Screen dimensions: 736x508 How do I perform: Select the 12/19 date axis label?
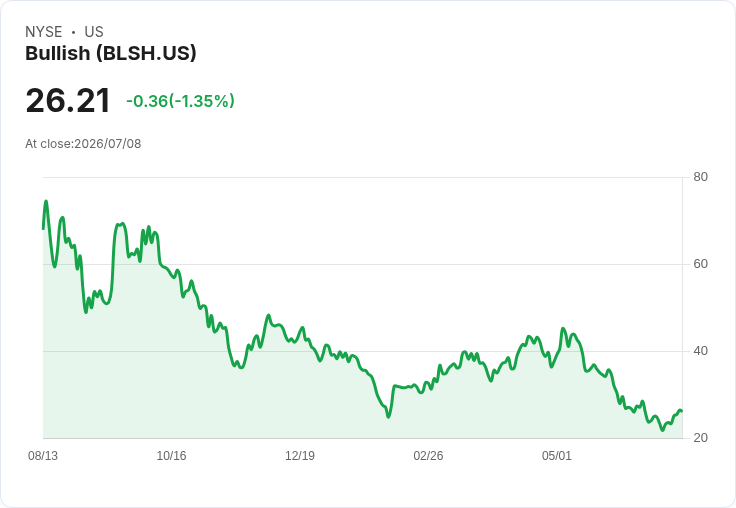click(x=300, y=456)
